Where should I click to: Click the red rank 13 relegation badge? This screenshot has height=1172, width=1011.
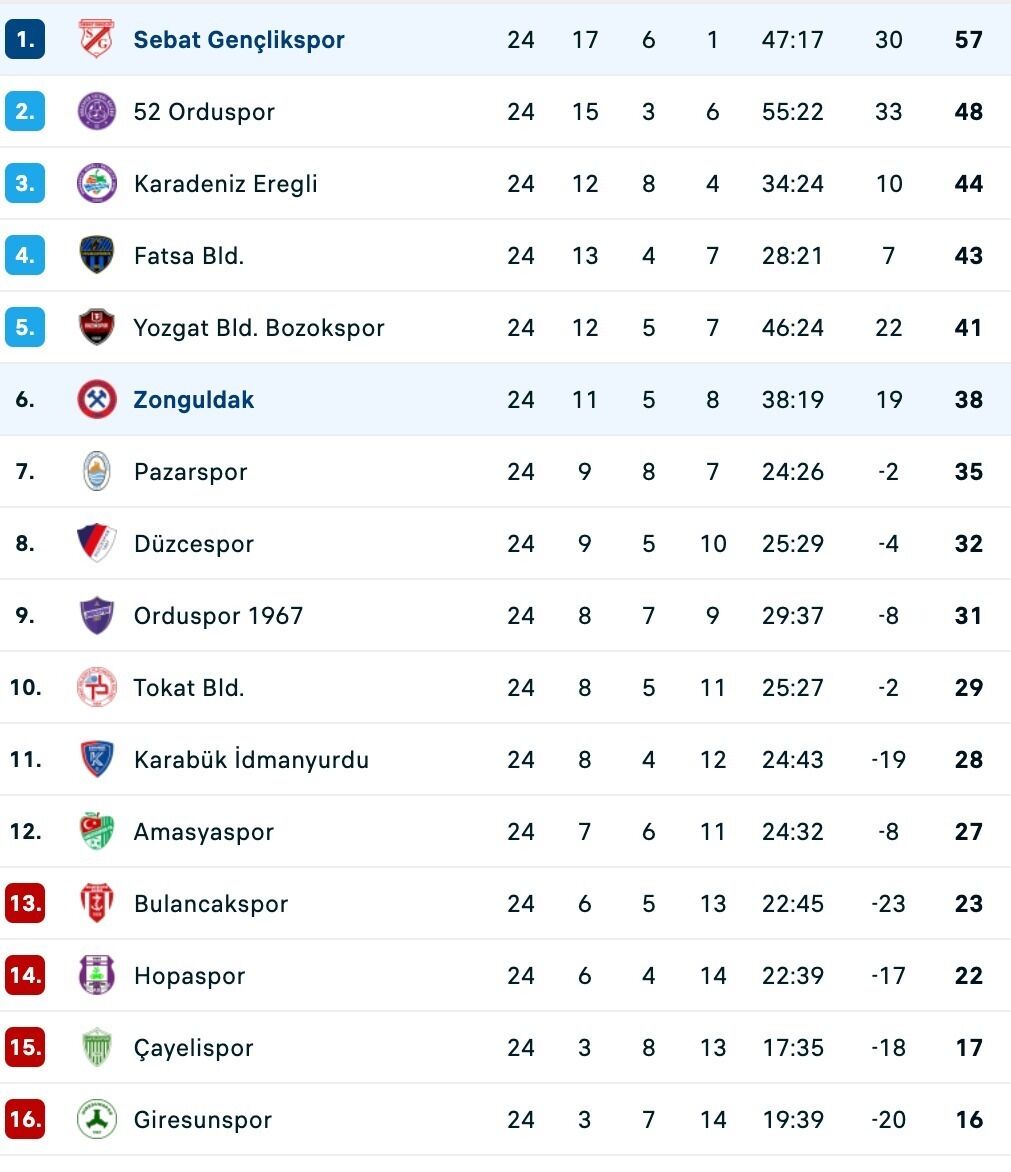pyautogui.click(x=25, y=904)
